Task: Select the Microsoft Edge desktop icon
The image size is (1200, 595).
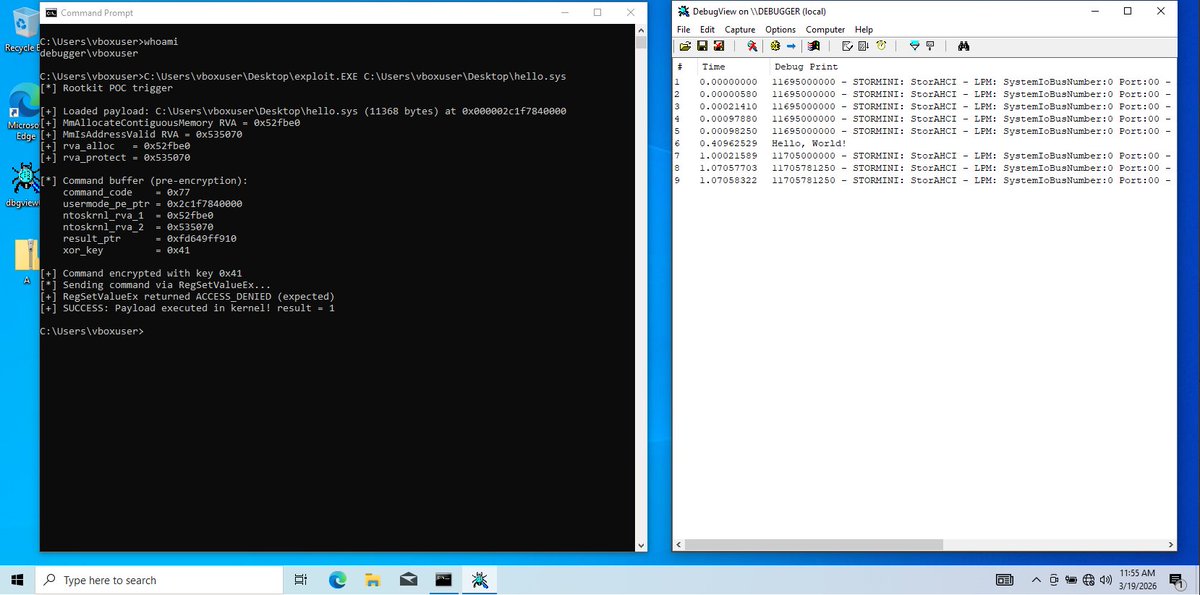Action: click(x=22, y=113)
